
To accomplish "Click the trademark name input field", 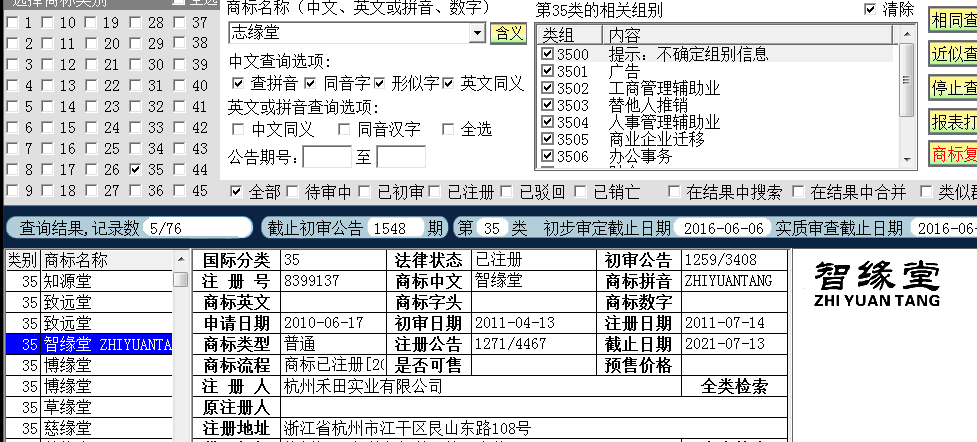I will [x=349, y=33].
